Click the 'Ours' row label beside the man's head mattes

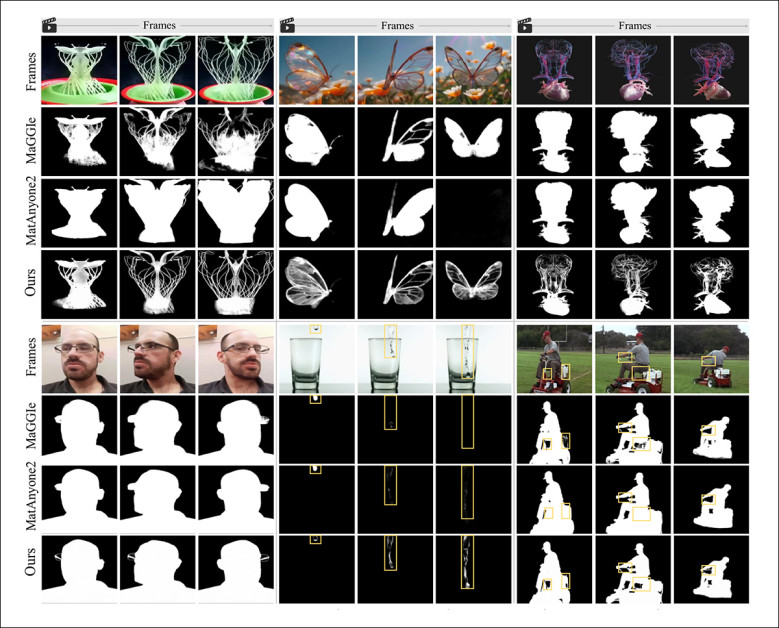click(x=31, y=562)
